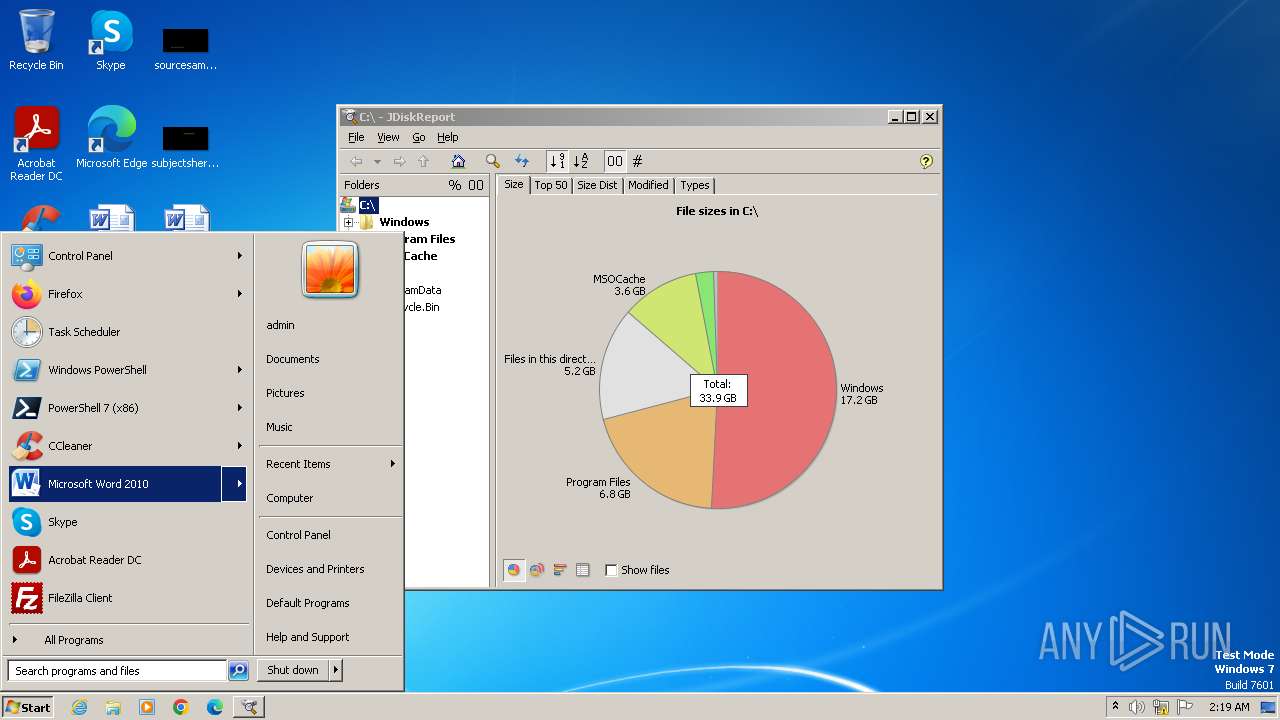Click Chrome icon in the taskbar

tap(181, 707)
